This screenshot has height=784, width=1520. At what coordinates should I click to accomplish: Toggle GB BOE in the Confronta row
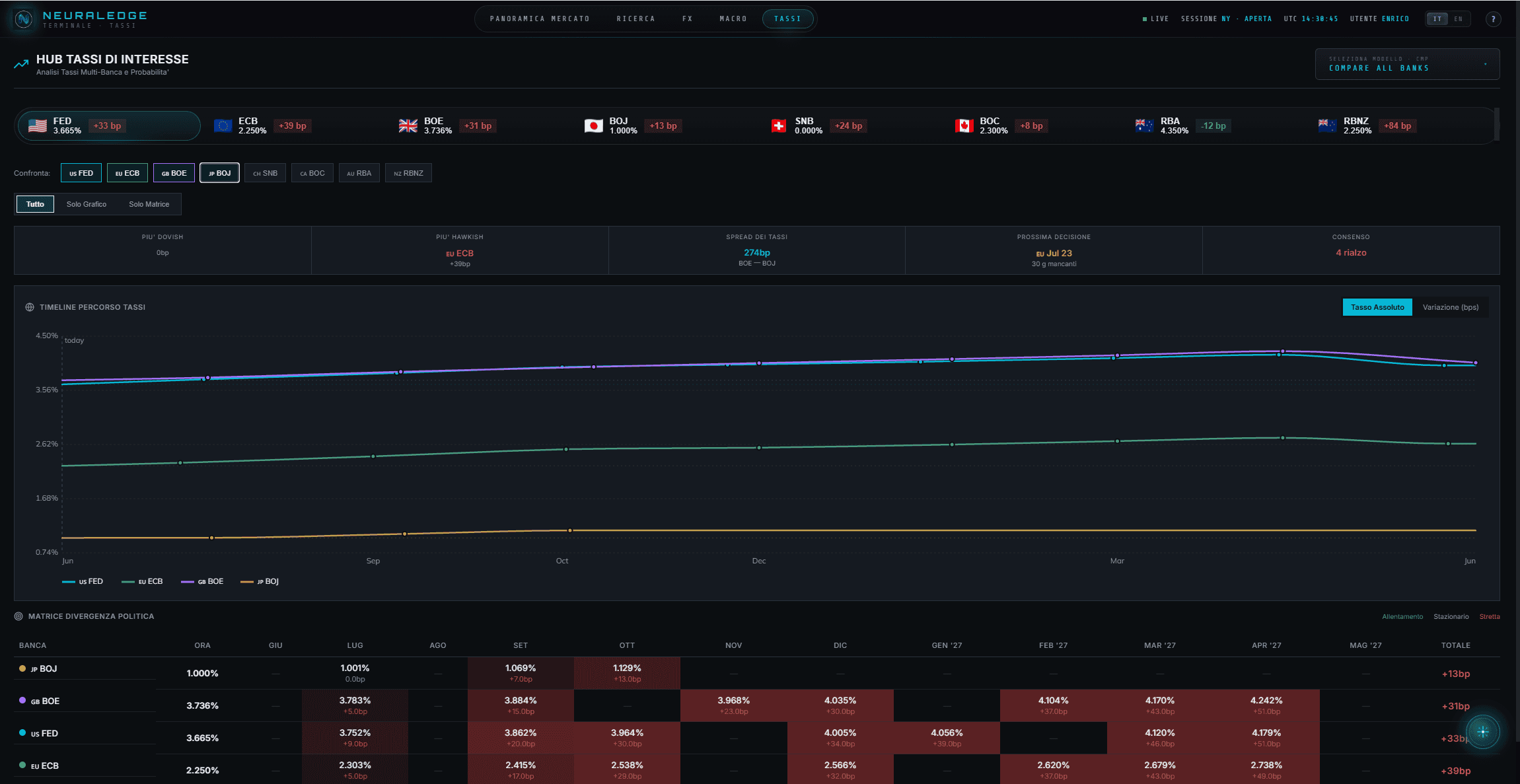point(174,173)
